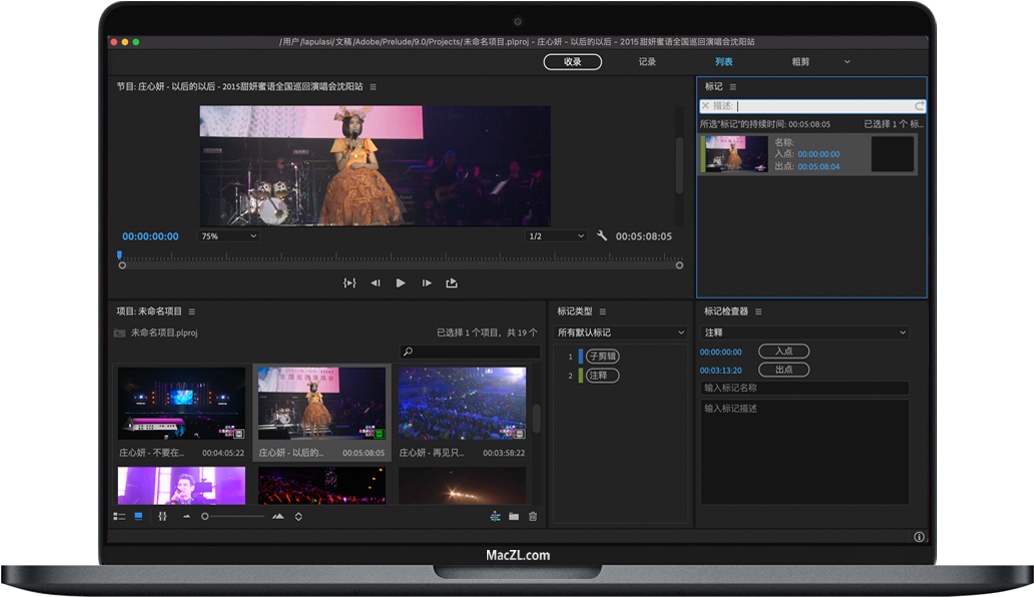This screenshot has height=597, width=1034.
Task: Open the wrench settings icon near the timecode
Action: tap(601, 236)
